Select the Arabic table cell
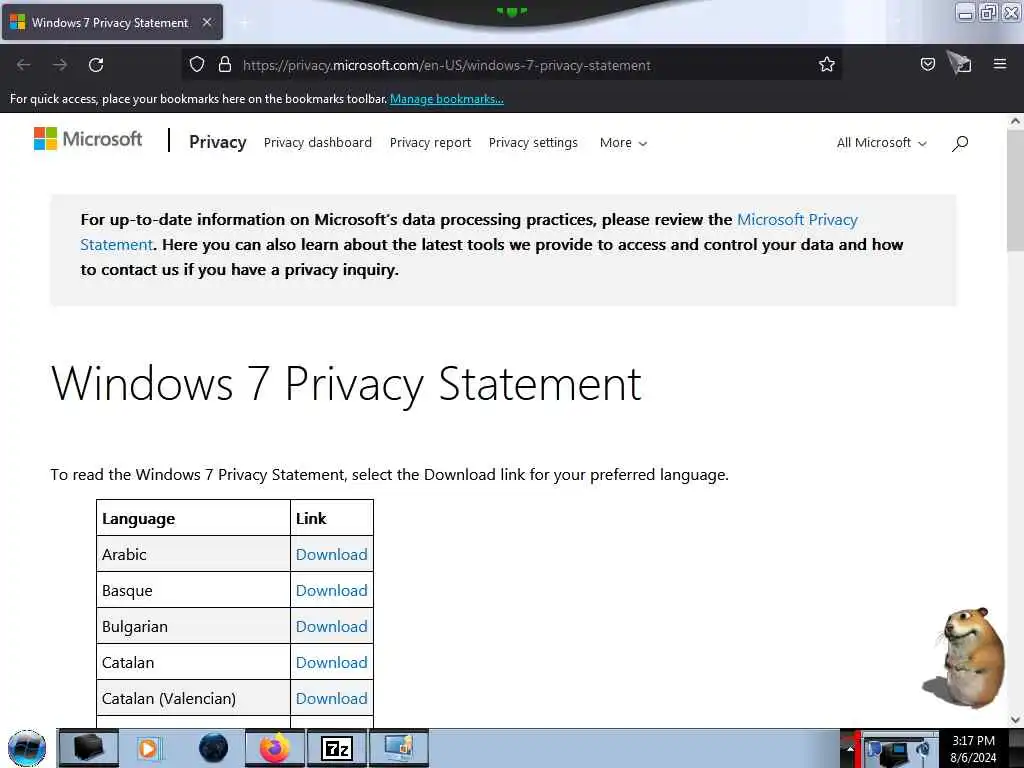This screenshot has width=1024, height=768. pyautogui.click(x=193, y=554)
